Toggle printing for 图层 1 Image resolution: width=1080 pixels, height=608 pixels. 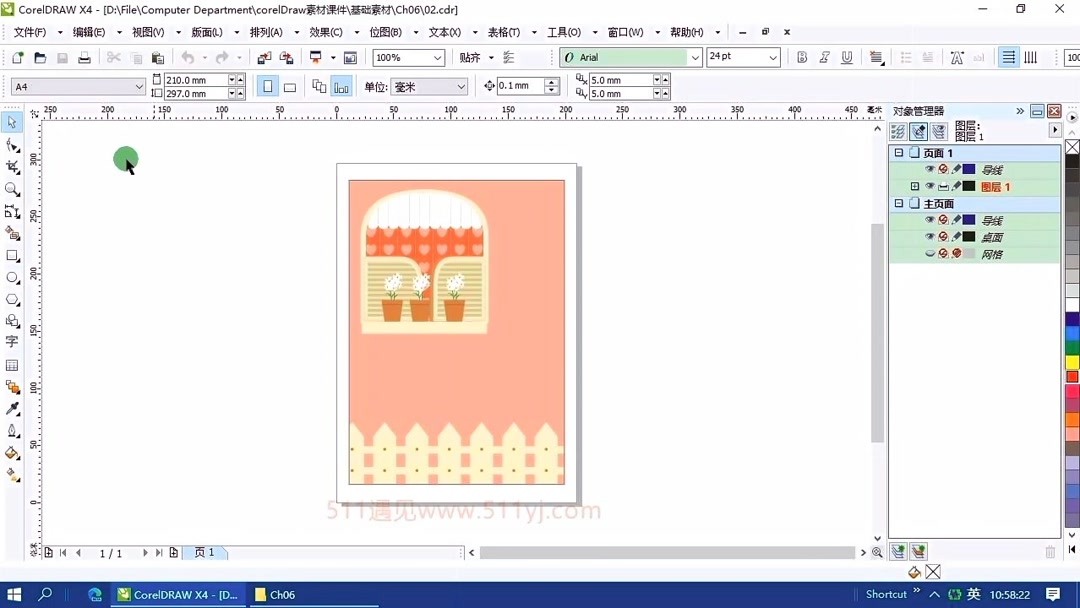tap(944, 186)
